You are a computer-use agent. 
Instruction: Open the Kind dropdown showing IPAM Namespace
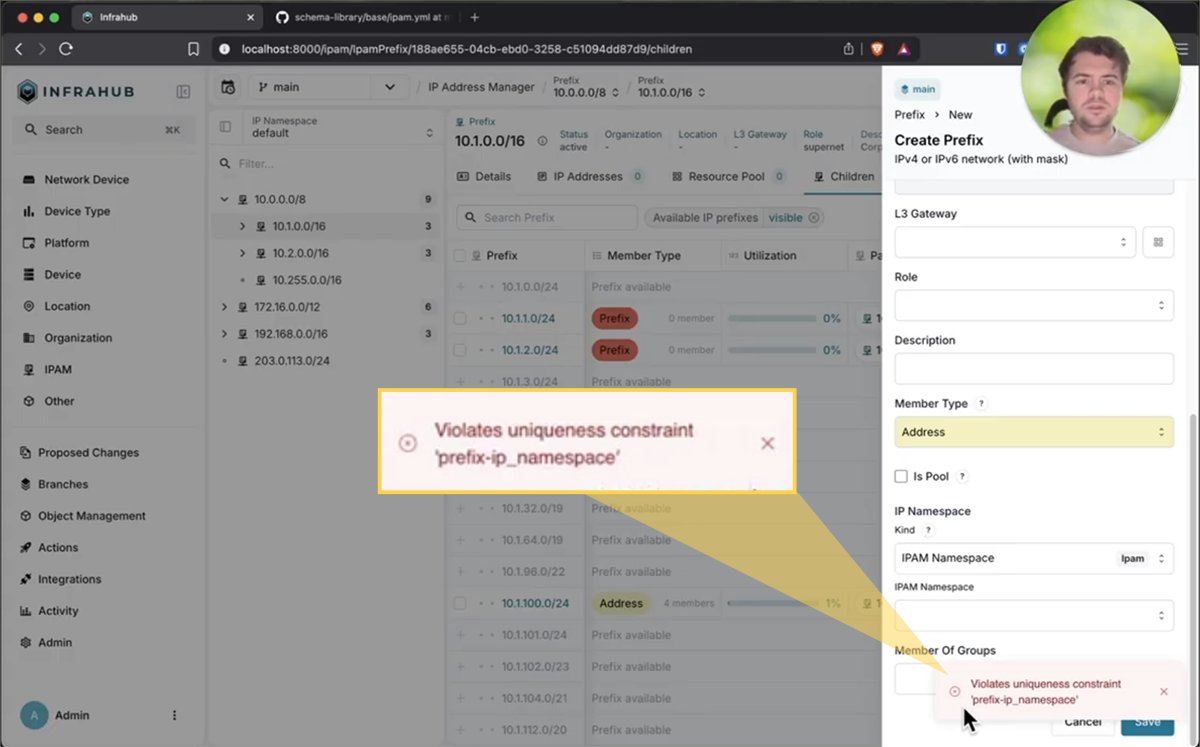[1034, 558]
